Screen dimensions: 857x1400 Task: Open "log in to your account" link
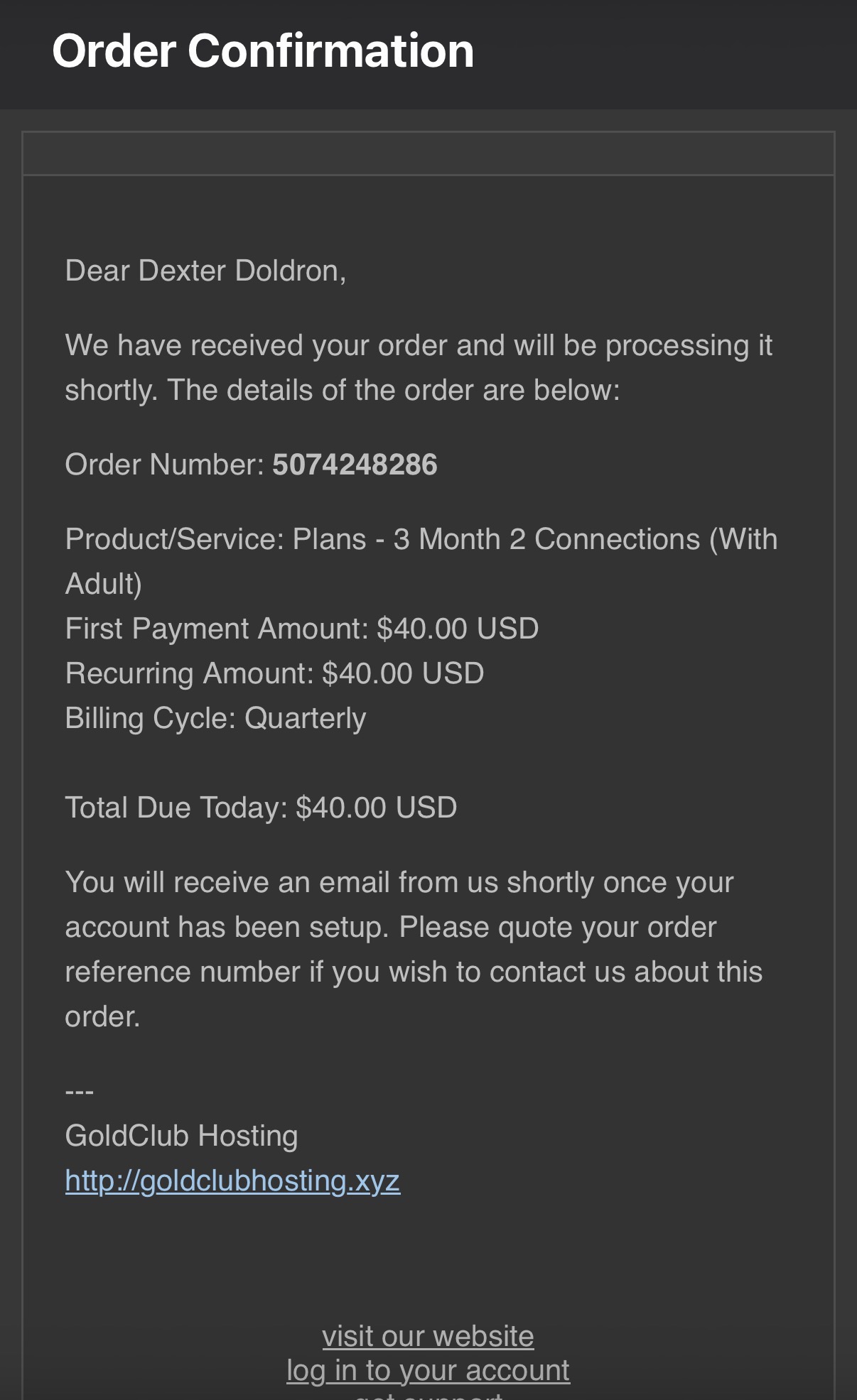click(x=428, y=1370)
